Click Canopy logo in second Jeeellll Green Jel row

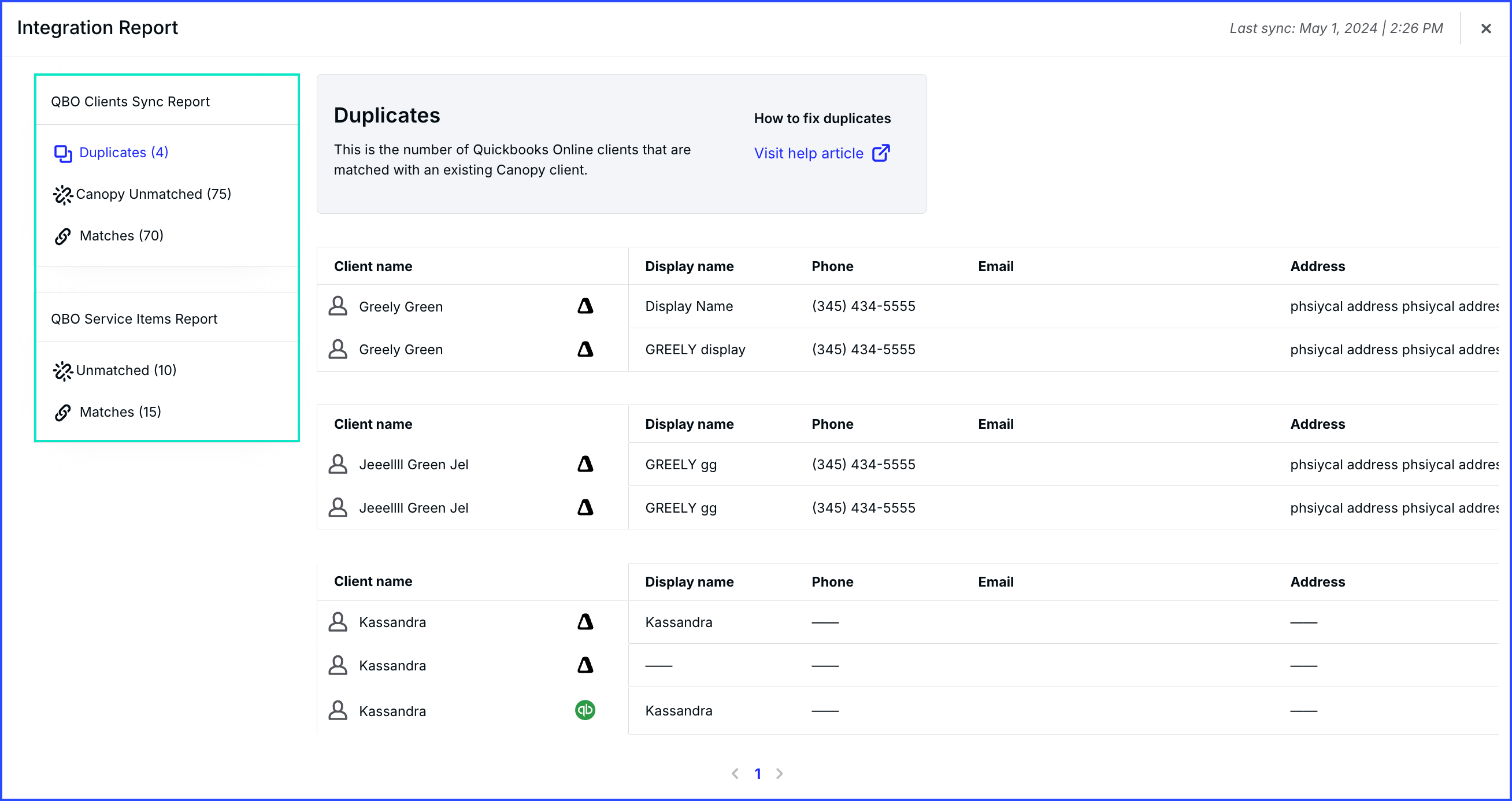(585, 507)
